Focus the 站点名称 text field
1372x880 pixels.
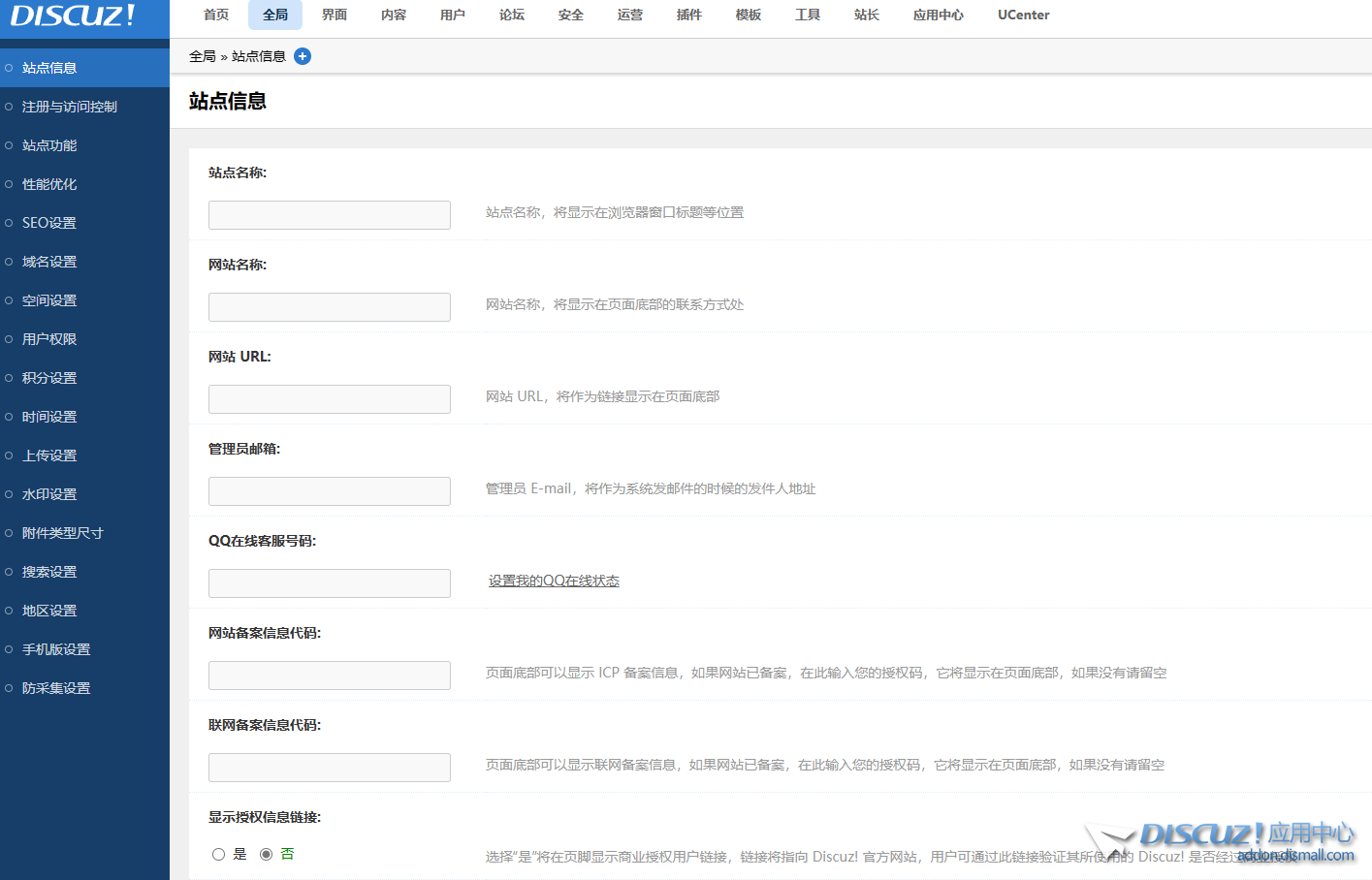point(330,215)
